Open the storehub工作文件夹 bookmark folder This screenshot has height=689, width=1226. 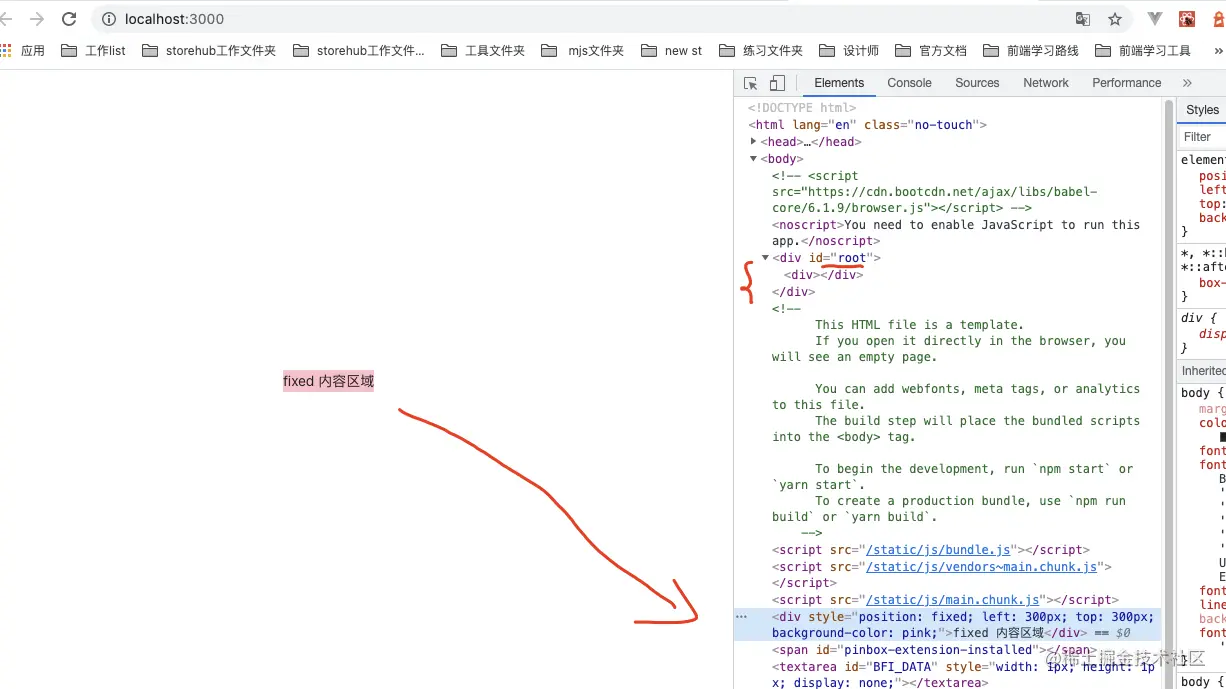pyautogui.click(x=209, y=50)
